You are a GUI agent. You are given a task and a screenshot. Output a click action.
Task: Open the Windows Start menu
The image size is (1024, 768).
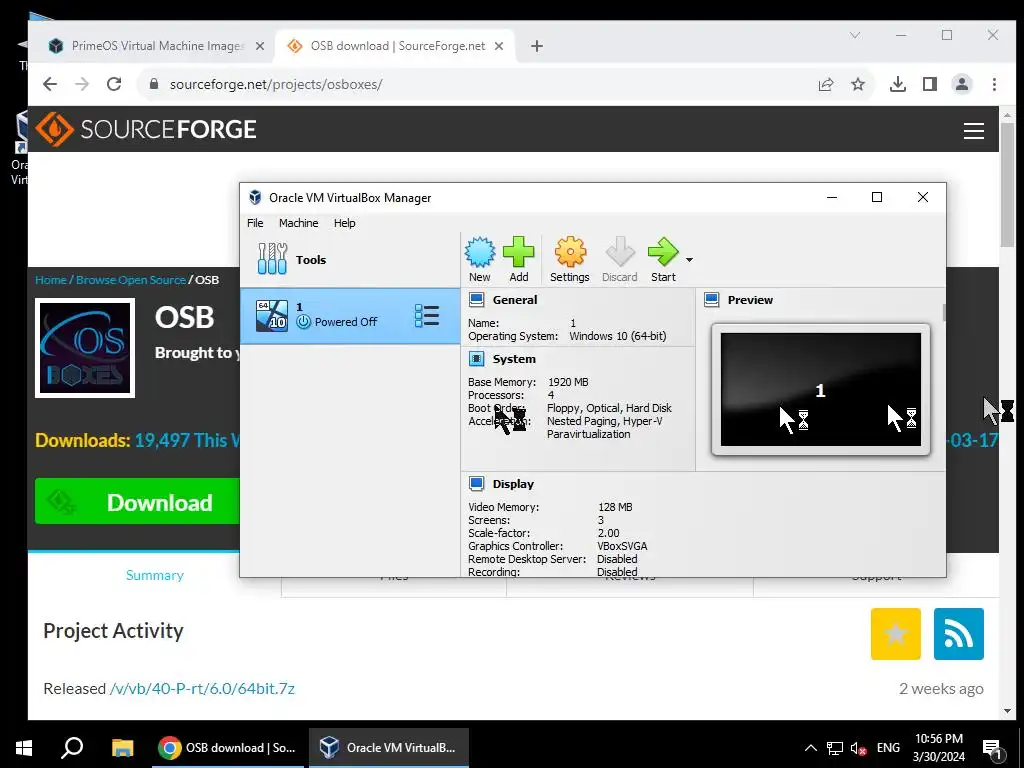tap(24, 748)
